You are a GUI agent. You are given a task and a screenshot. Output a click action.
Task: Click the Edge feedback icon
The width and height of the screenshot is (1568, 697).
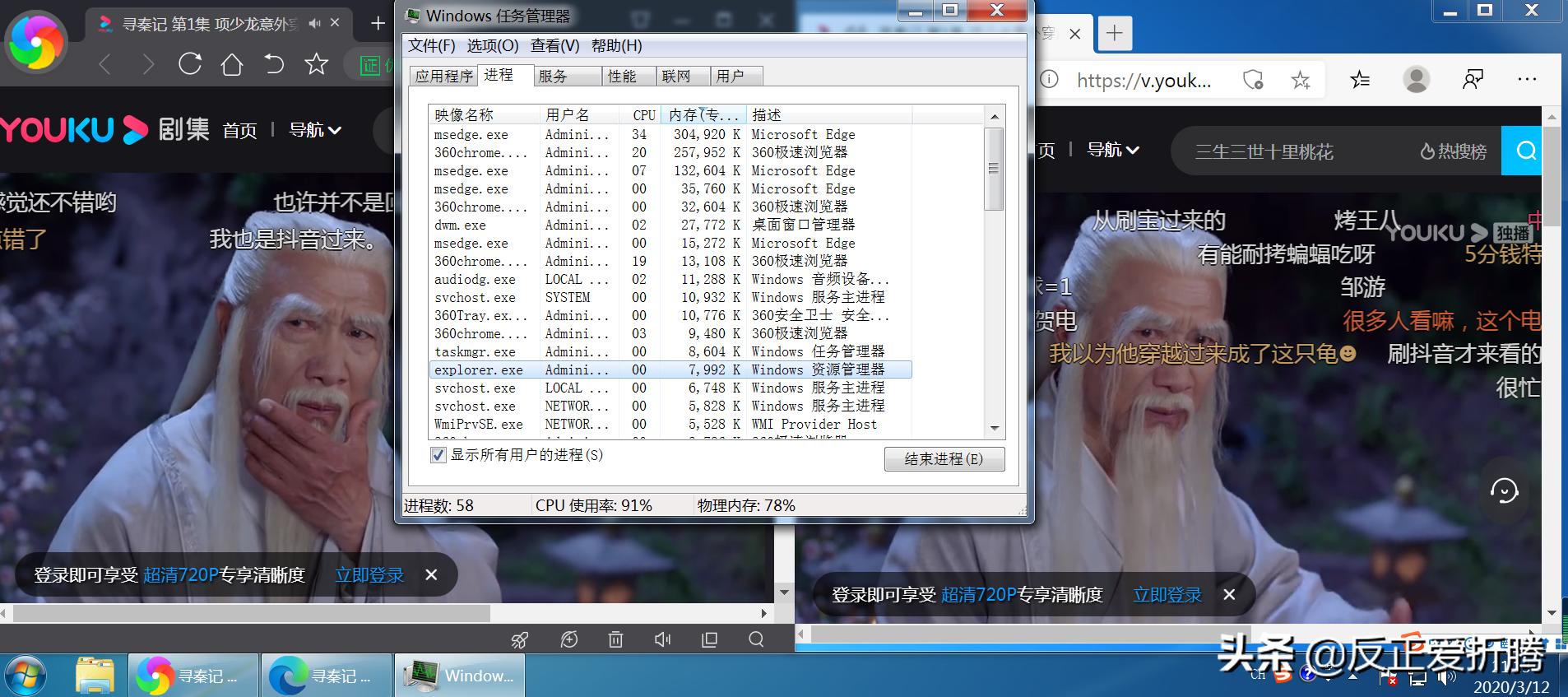(x=1473, y=80)
